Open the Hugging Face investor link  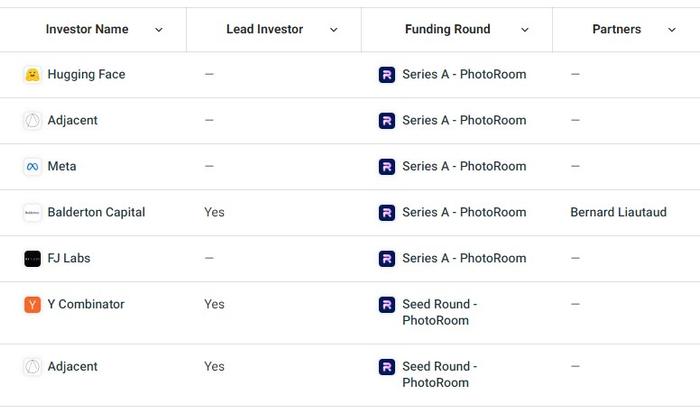(x=86, y=75)
